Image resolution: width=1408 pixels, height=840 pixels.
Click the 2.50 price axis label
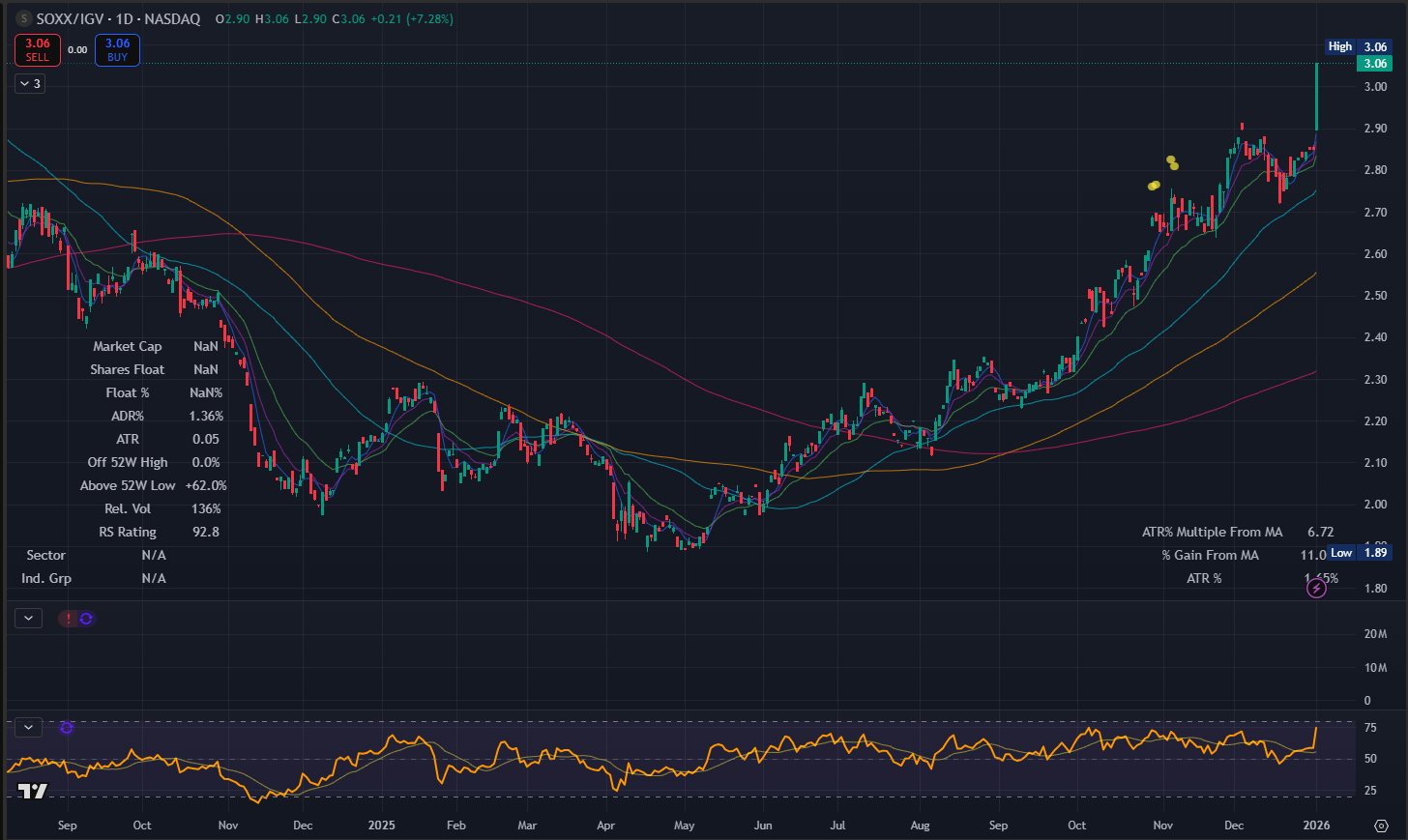[1375, 296]
